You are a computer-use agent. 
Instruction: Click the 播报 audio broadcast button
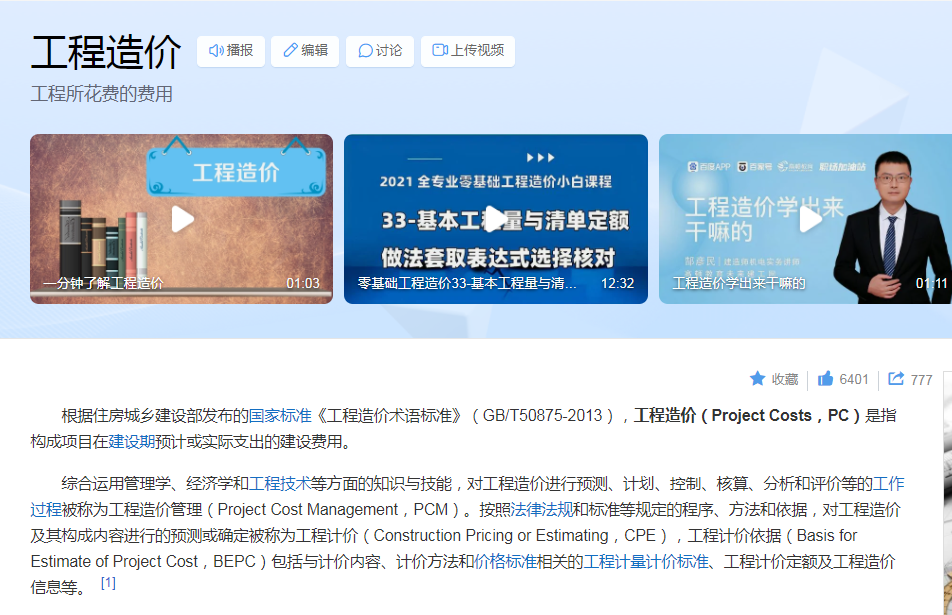tap(231, 50)
